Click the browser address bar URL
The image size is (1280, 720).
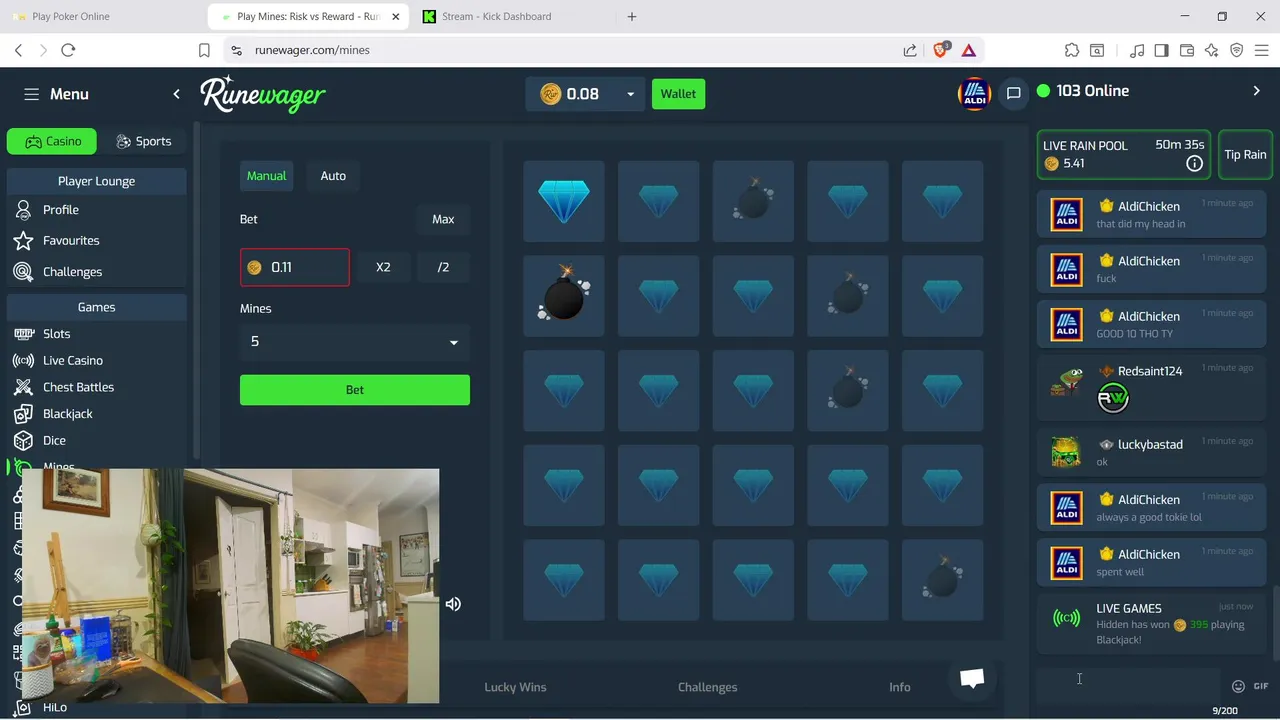tap(312, 50)
